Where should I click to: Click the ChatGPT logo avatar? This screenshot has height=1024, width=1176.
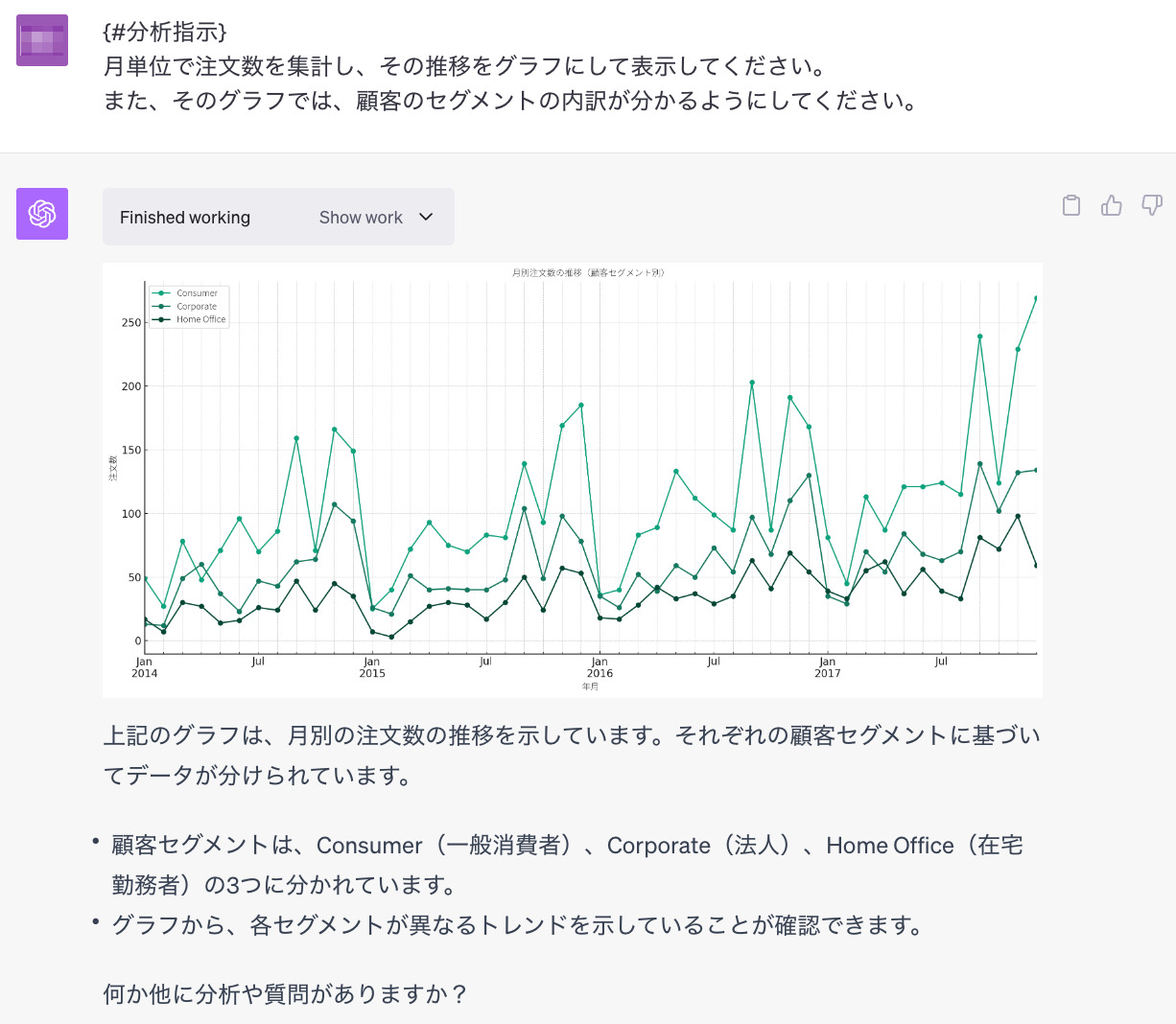(x=42, y=214)
